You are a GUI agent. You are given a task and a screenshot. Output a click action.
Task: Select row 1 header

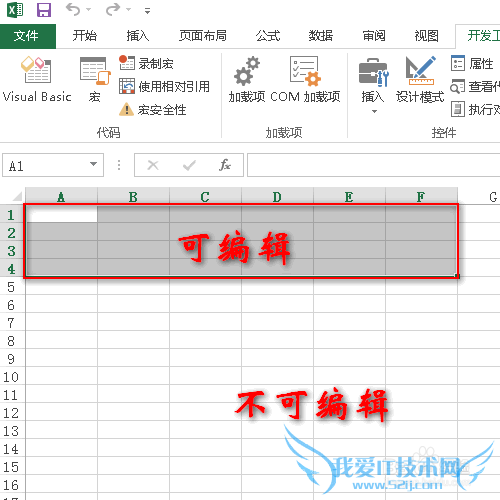12,215
